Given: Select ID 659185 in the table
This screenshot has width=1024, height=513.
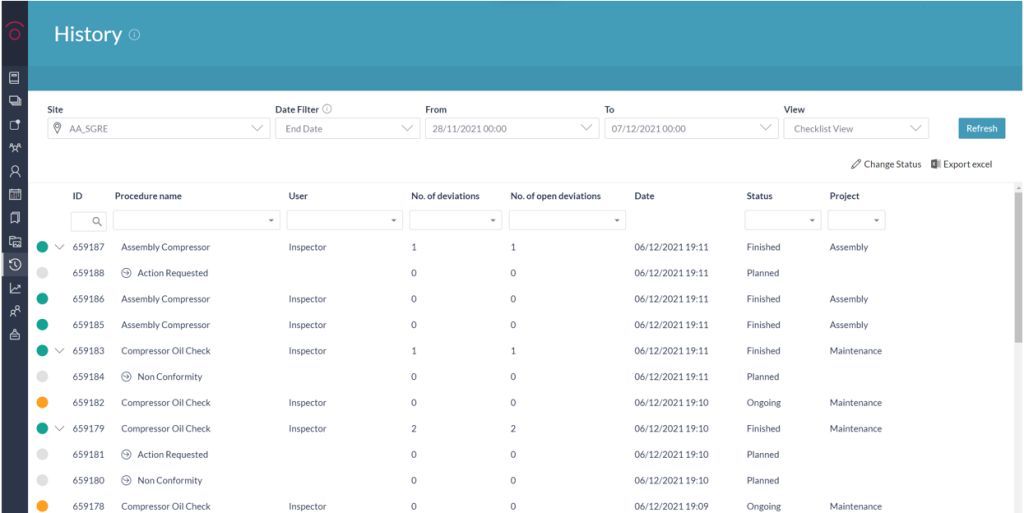Looking at the screenshot, I should 88,324.
